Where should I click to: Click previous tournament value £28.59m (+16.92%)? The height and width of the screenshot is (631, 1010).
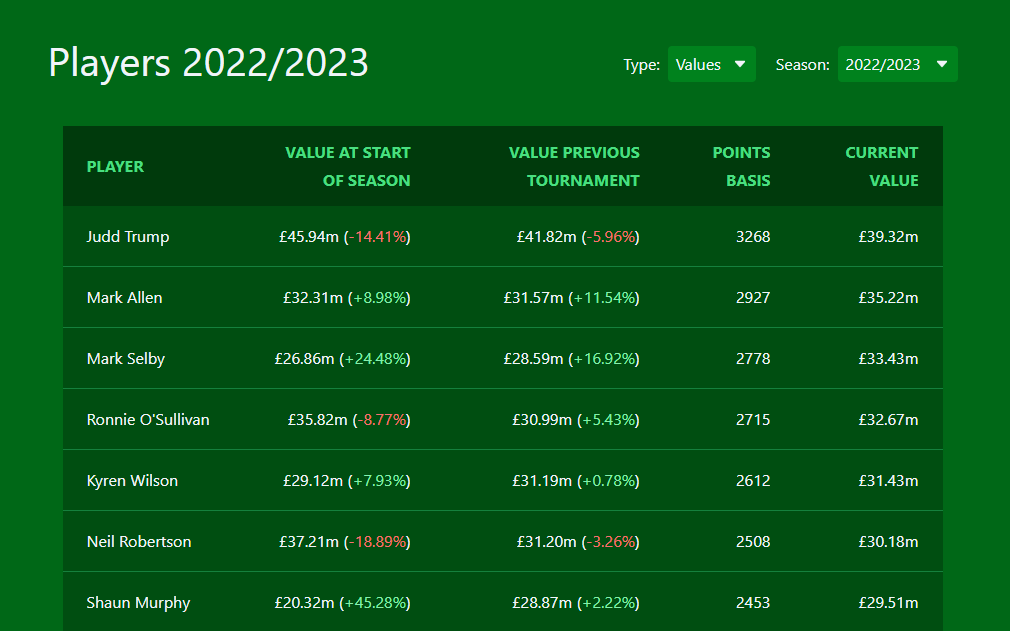(571, 359)
